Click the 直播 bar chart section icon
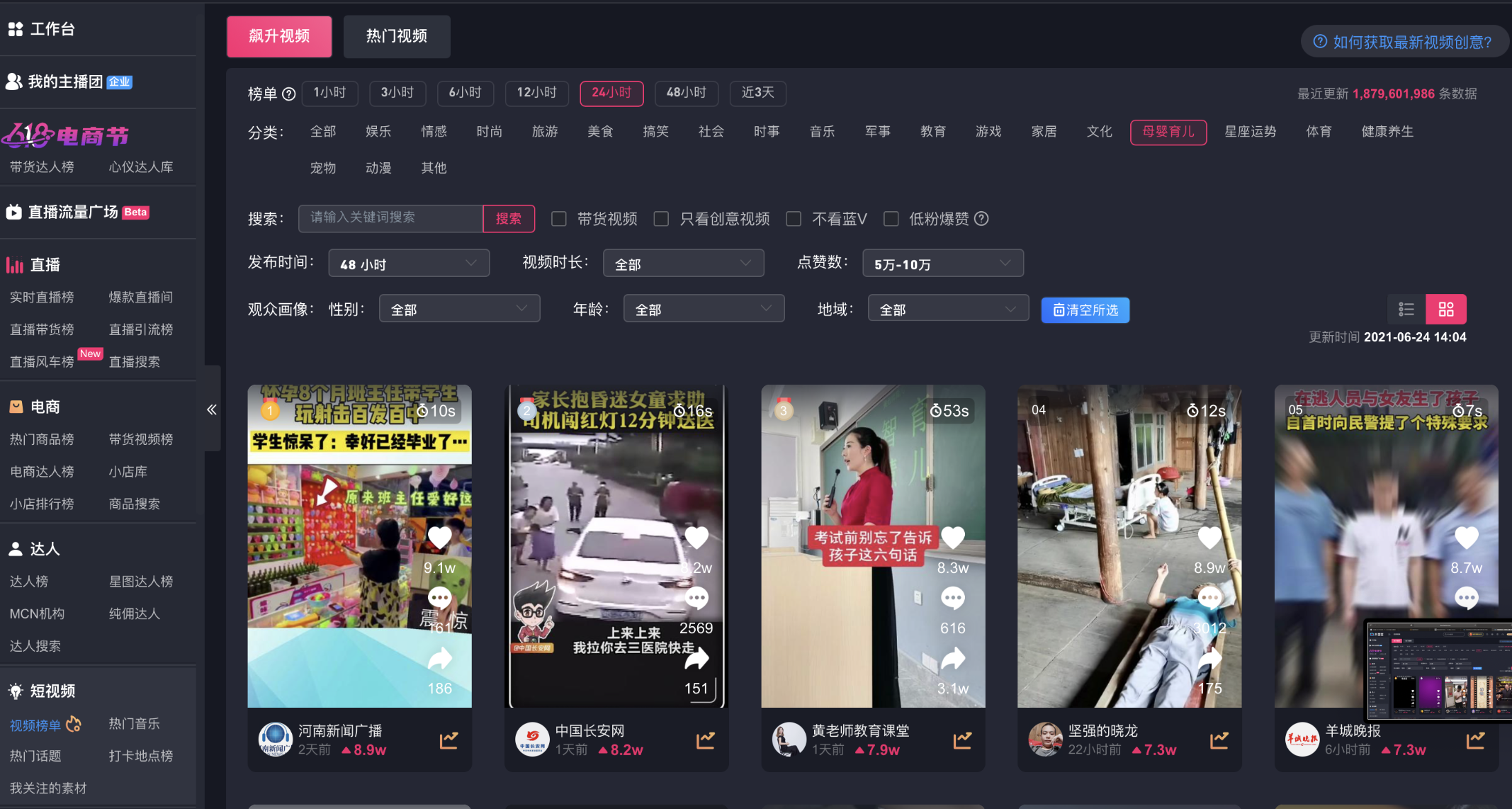The height and width of the screenshot is (809, 1512). pyautogui.click(x=15, y=265)
